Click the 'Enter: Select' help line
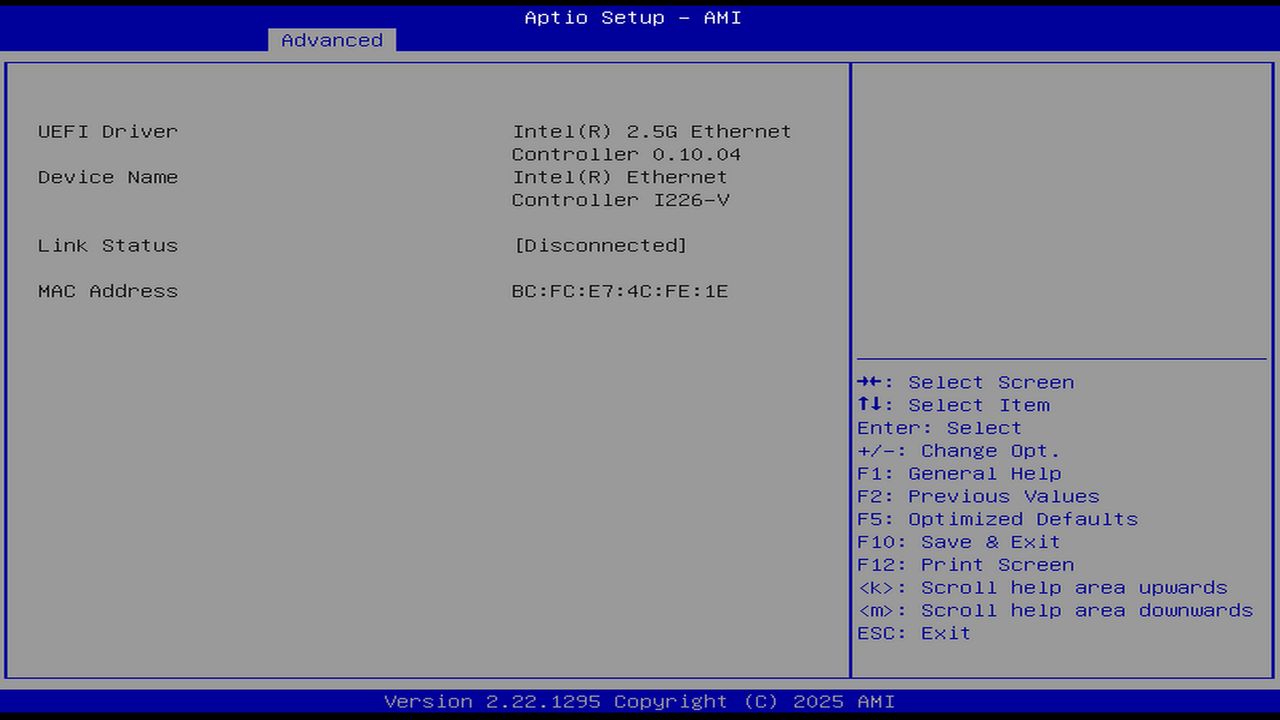 point(940,428)
